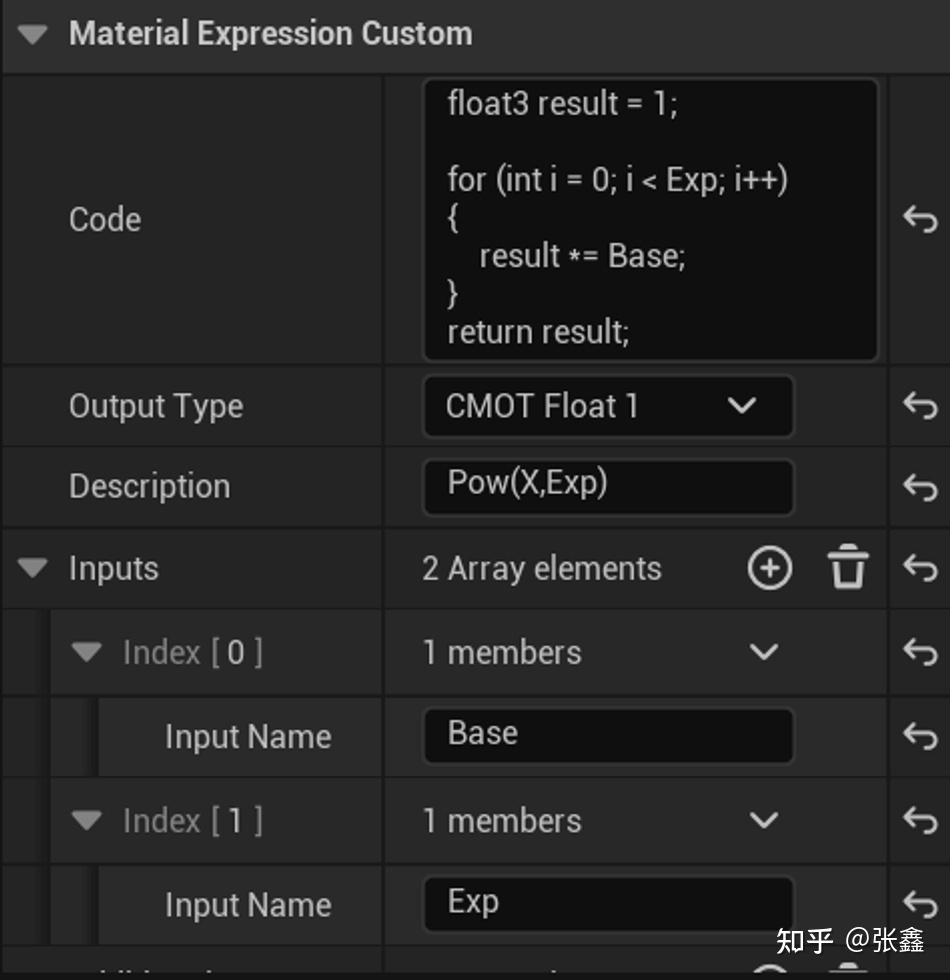Open Index [1] element options chevron
The width and height of the screenshot is (950, 980).
763,820
